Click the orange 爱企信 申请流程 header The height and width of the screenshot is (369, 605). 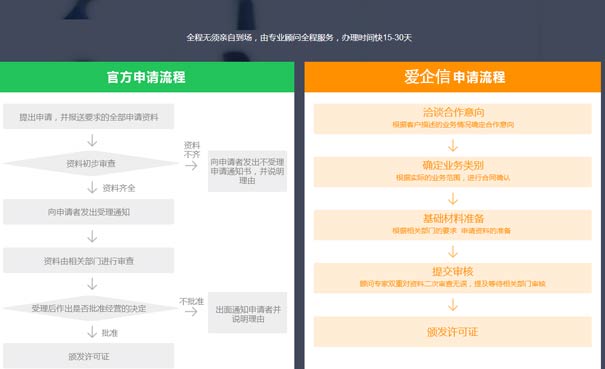coord(453,77)
